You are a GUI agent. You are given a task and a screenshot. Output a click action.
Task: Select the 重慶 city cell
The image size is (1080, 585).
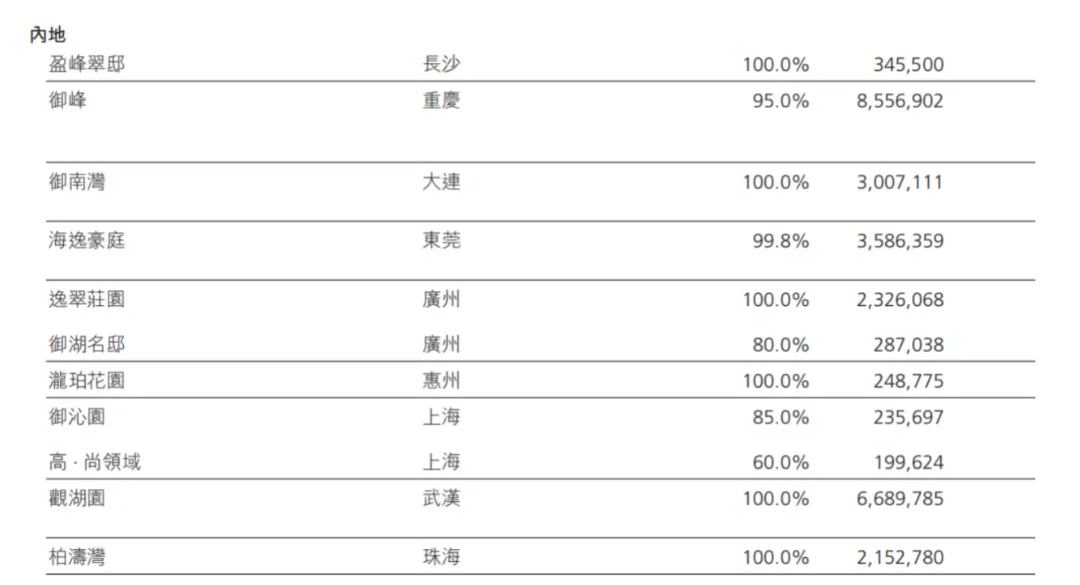click(441, 100)
